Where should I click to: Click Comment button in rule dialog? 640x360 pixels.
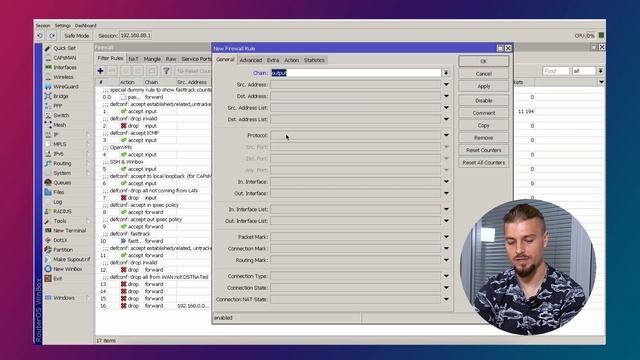pos(484,113)
